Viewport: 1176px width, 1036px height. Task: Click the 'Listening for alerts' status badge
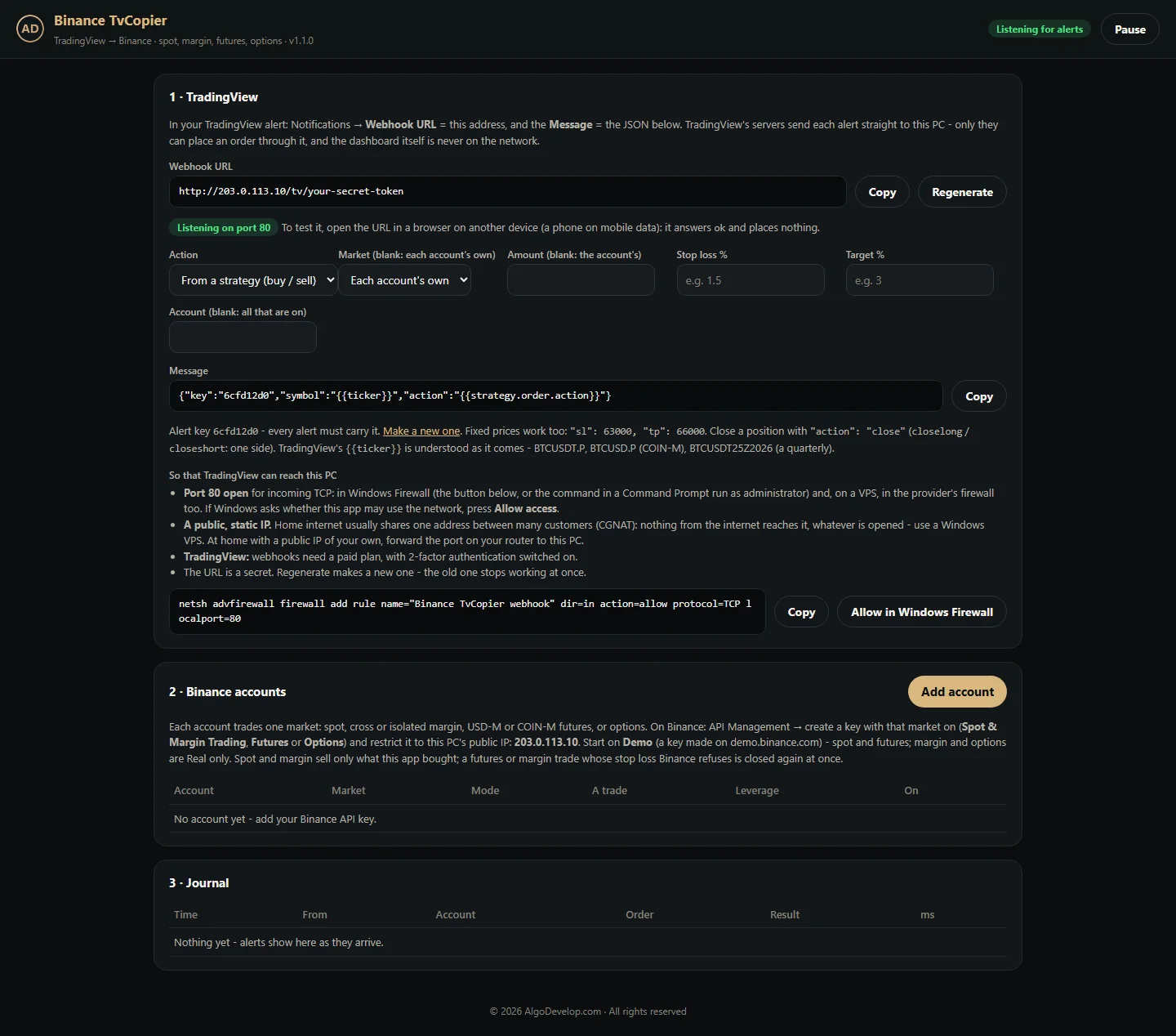click(x=1040, y=29)
